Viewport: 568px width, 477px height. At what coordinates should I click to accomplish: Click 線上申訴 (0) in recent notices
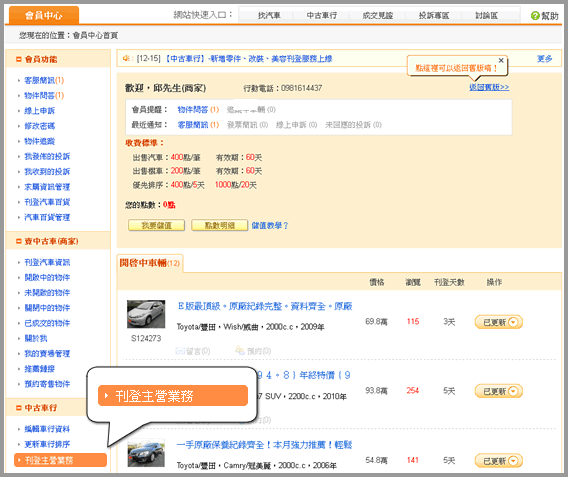click(296, 125)
